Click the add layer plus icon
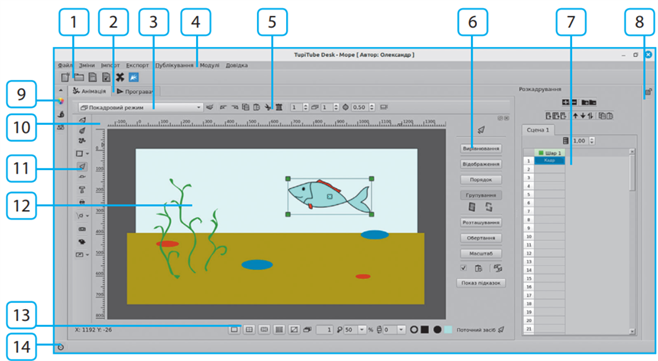Image resolution: width=658 pixels, height=361 pixels. coord(565,102)
